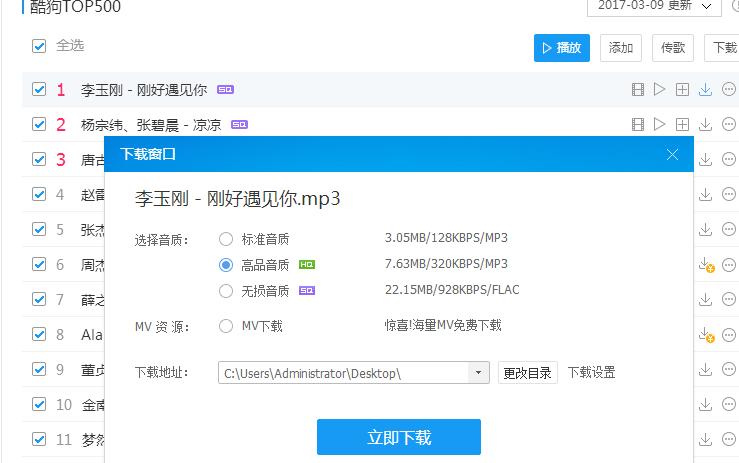739x463 pixels.
Task: Click the SQ badge beside 刚好遇见你
Action: pos(225,90)
